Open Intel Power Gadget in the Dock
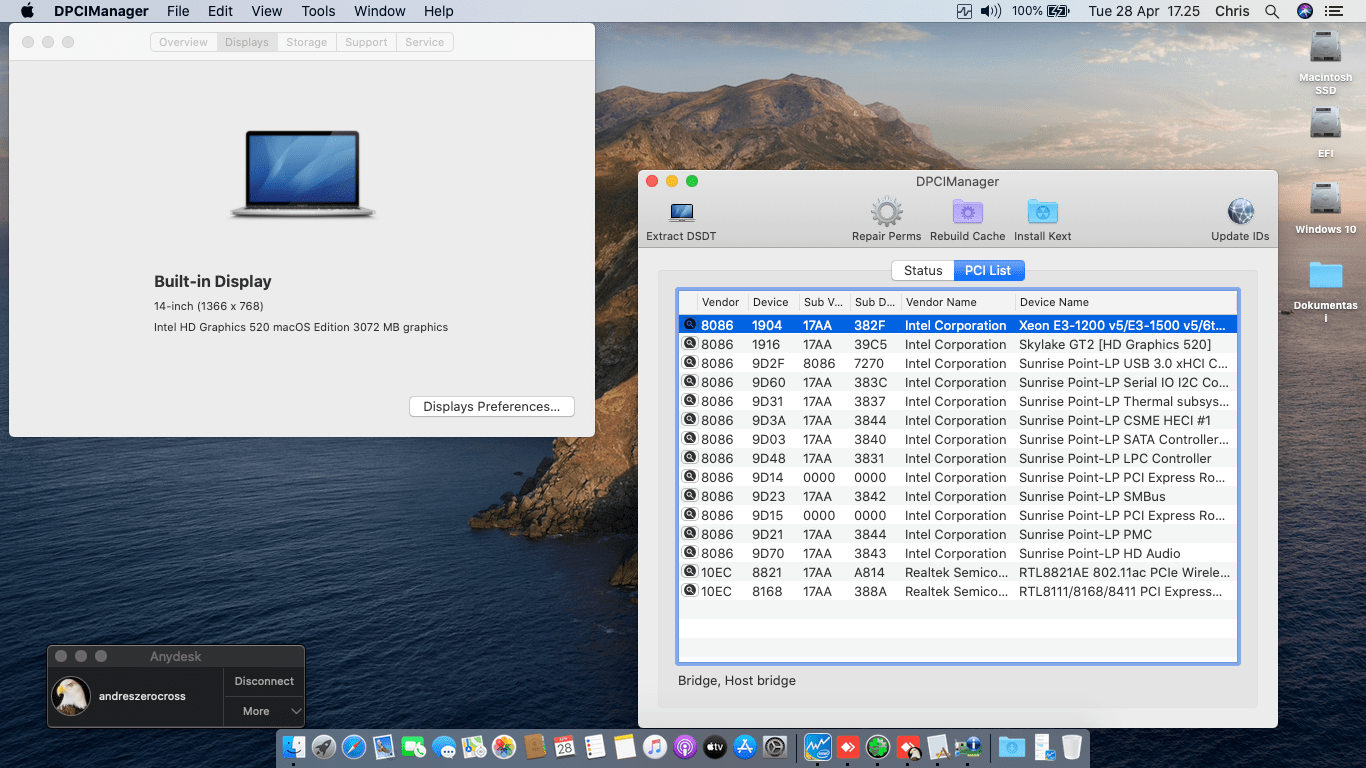This screenshot has height=768, width=1366. (x=819, y=747)
